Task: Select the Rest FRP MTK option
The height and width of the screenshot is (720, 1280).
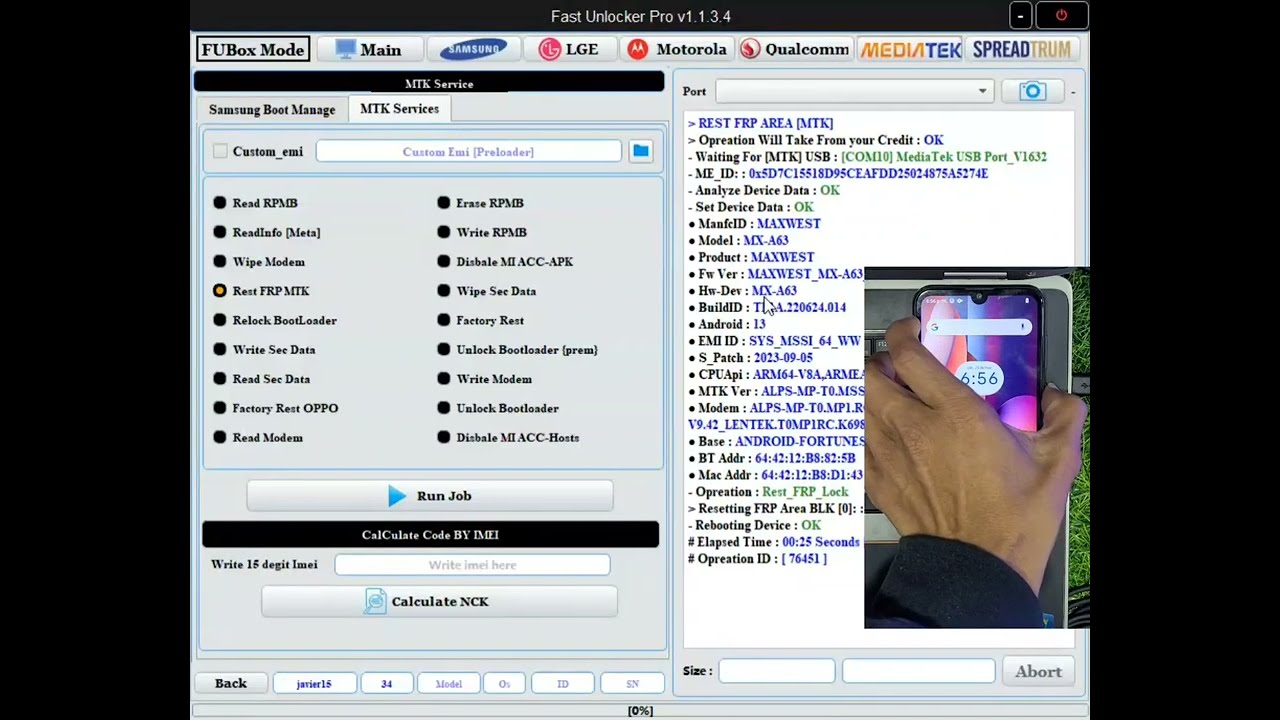Action: (261, 291)
